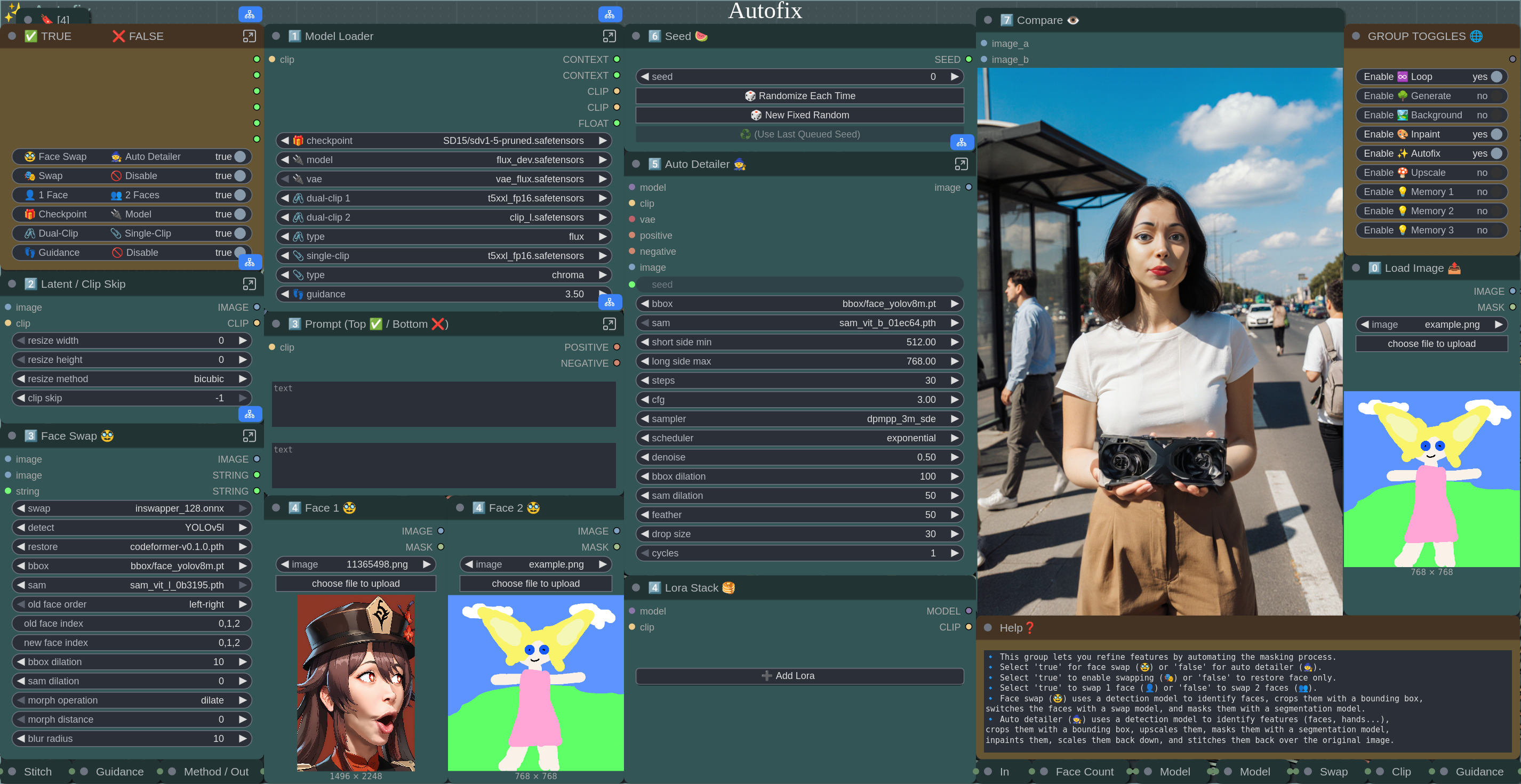
Task: Select the Stitch tab at bottom
Action: pos(38,772)
